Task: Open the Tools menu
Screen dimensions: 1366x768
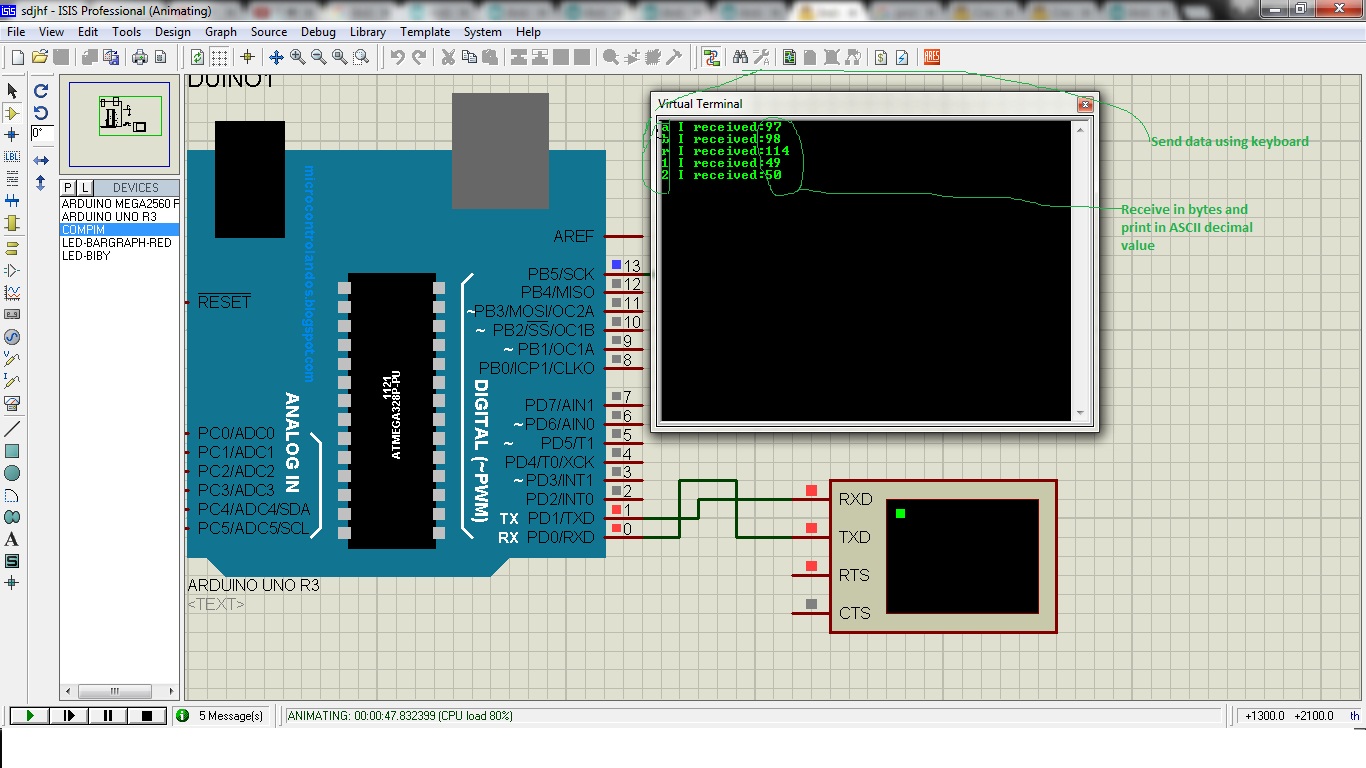Action: coord(127,32)
